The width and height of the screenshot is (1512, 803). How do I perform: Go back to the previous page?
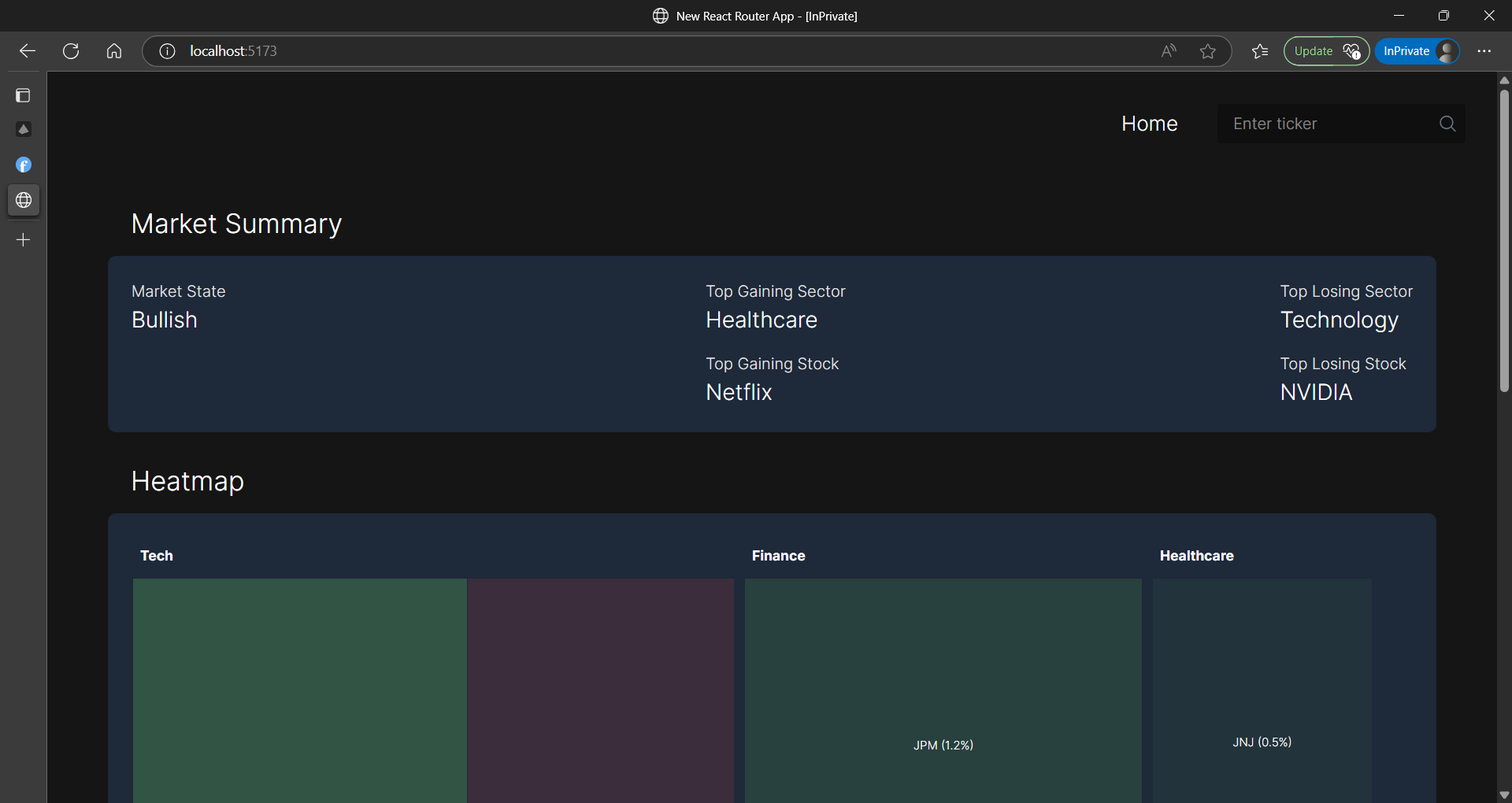[x=28, y=51]
